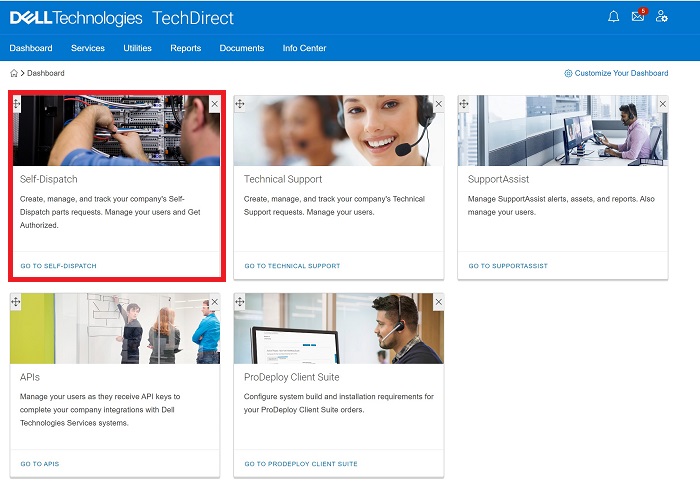This screenshot has height=484, width=700.
Task: Click the move handle on SupportAssist card
Action: 464,104
